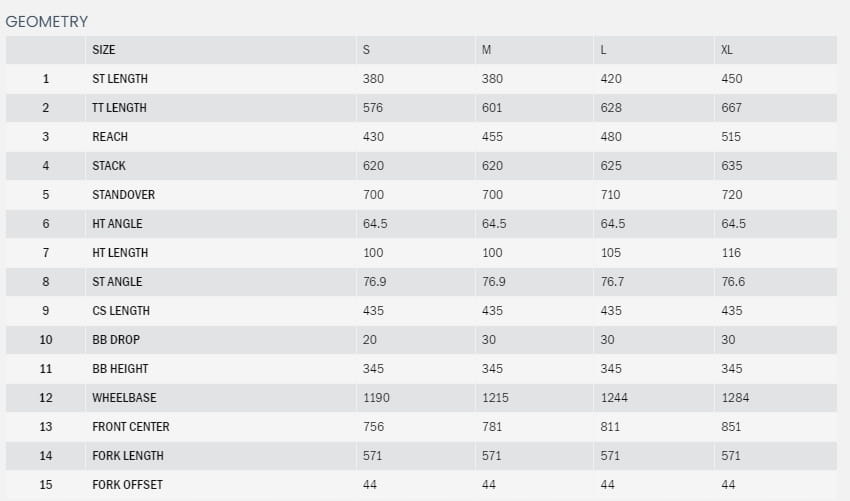Click the WHEELBASE value 1244
850x501 pixels.
click(x=614, y=398)
